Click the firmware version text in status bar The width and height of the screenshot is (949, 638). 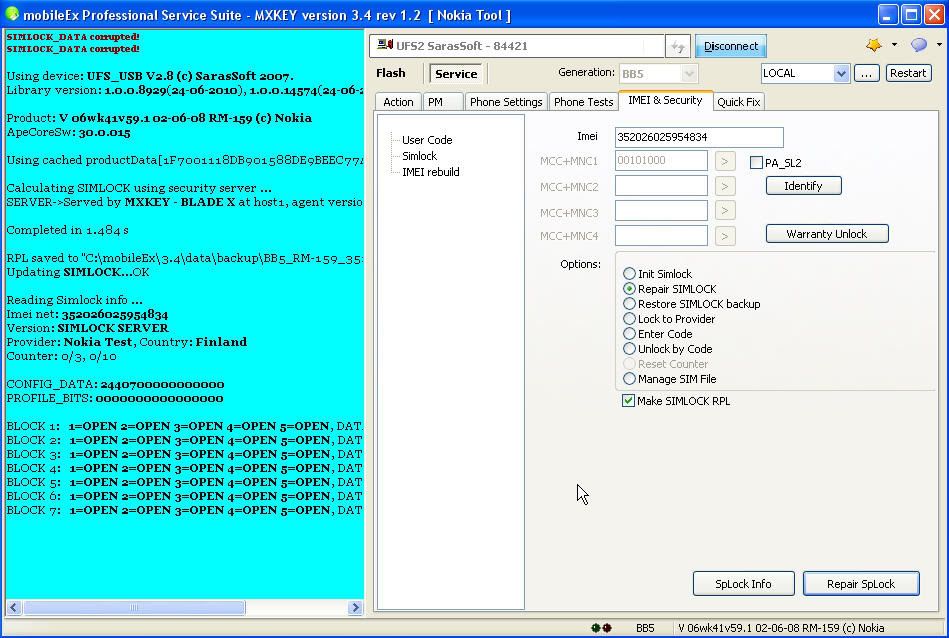(x=781, y=628)
